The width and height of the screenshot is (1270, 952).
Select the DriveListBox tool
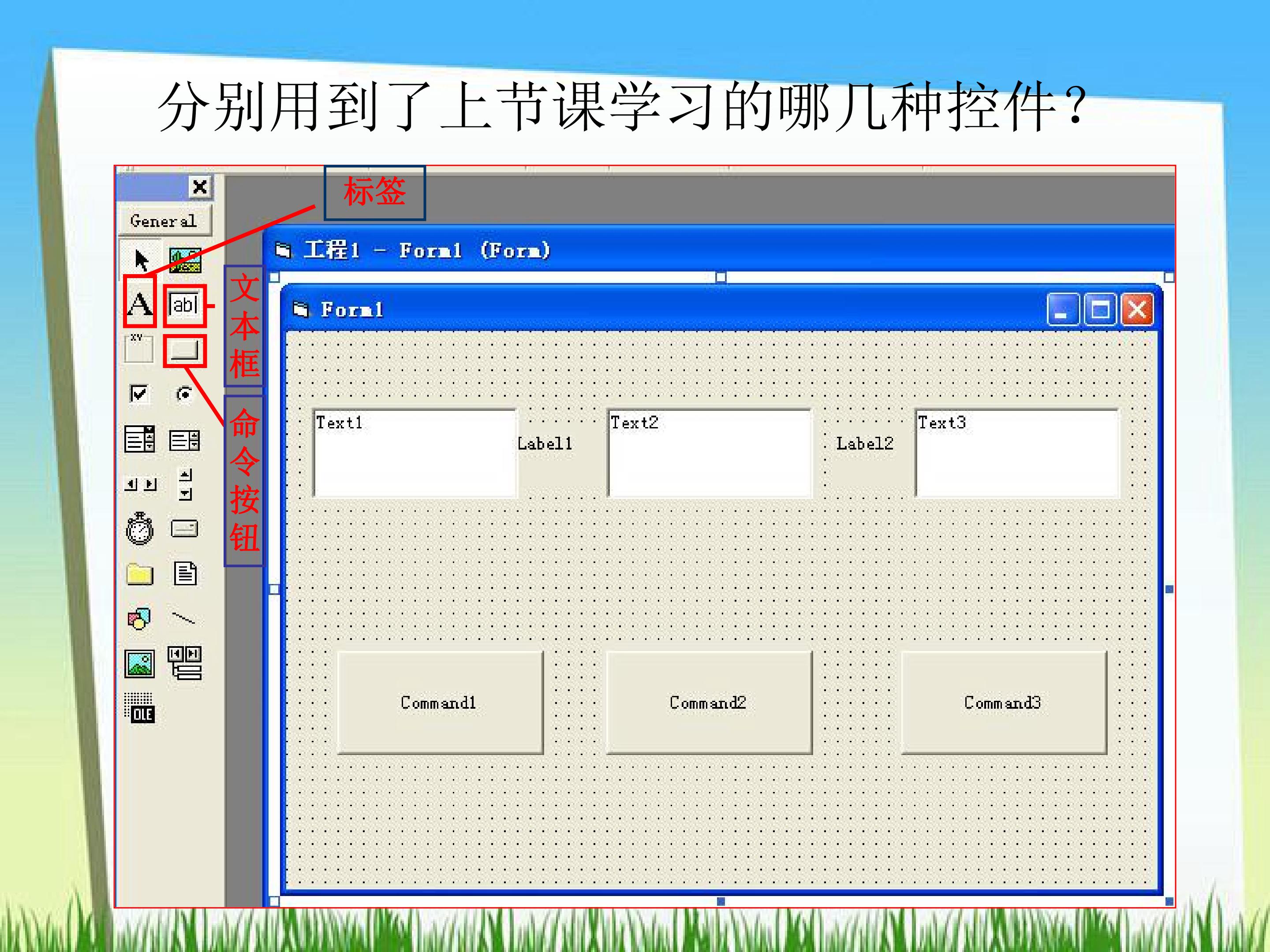(184, 528)
